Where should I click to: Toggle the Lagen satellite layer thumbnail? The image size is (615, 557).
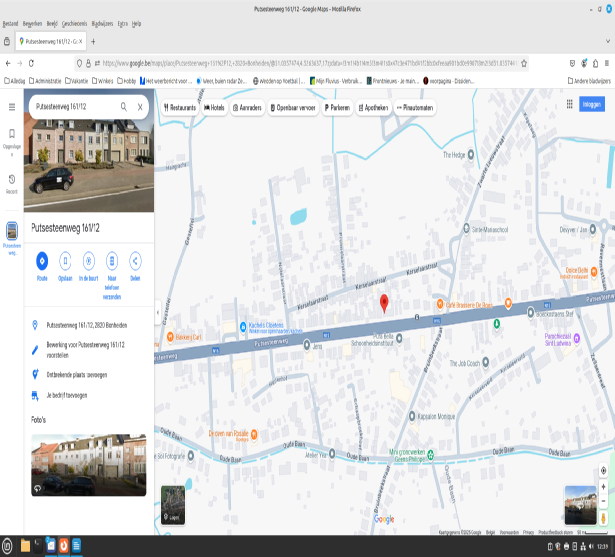coord(173,504)
